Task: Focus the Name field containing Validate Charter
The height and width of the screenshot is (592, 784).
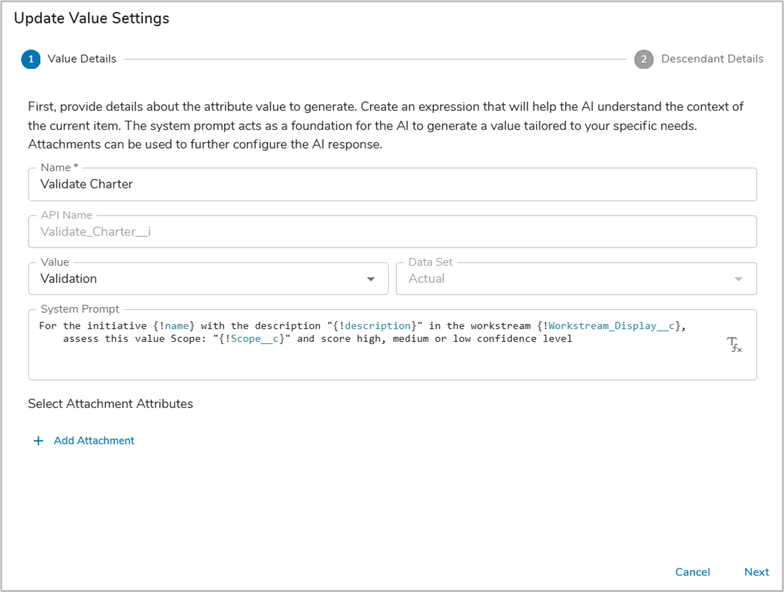Action: tap(392, 184)
